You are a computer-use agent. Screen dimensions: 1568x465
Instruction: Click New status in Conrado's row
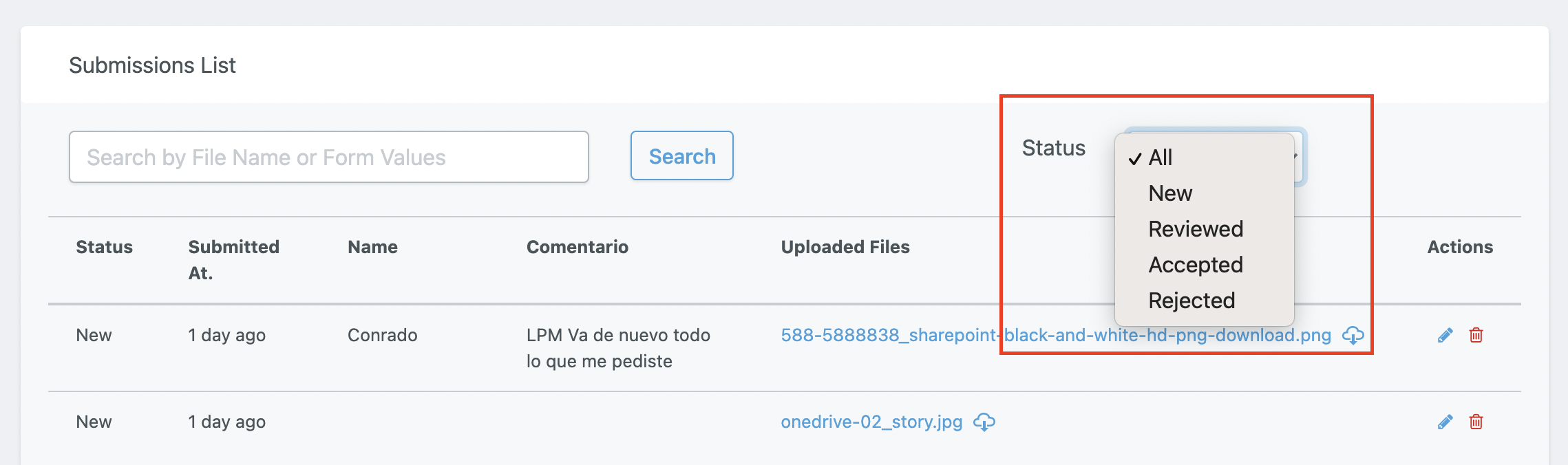[x=94, y=335]
